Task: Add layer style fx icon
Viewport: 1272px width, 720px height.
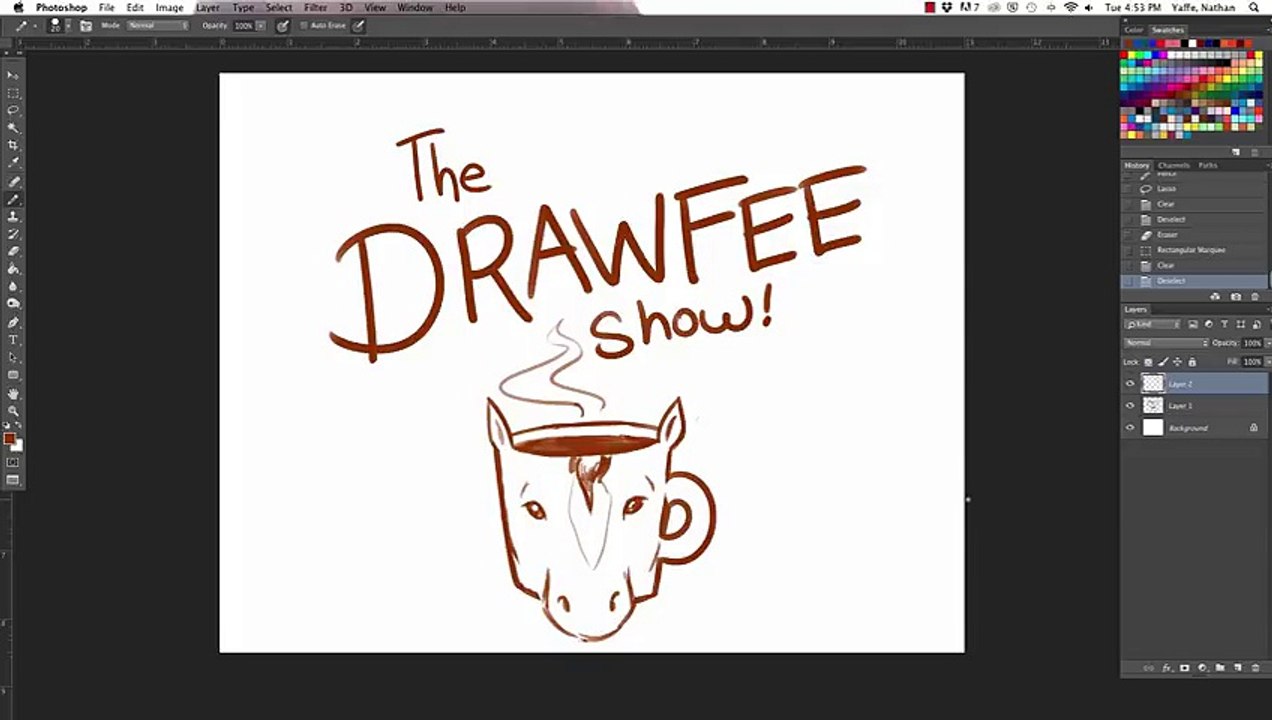Action: 1166,668
